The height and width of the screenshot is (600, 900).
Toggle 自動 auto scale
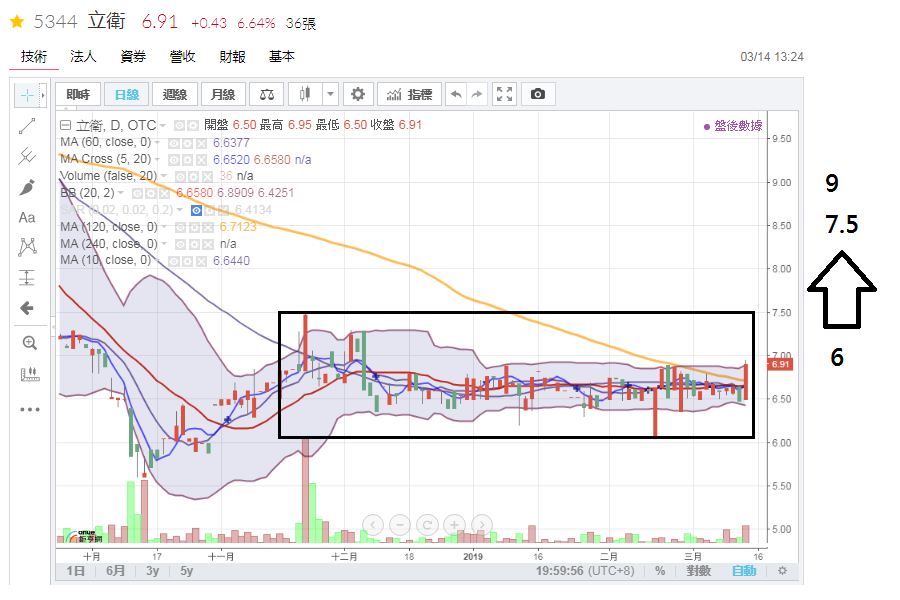[744, 571]
